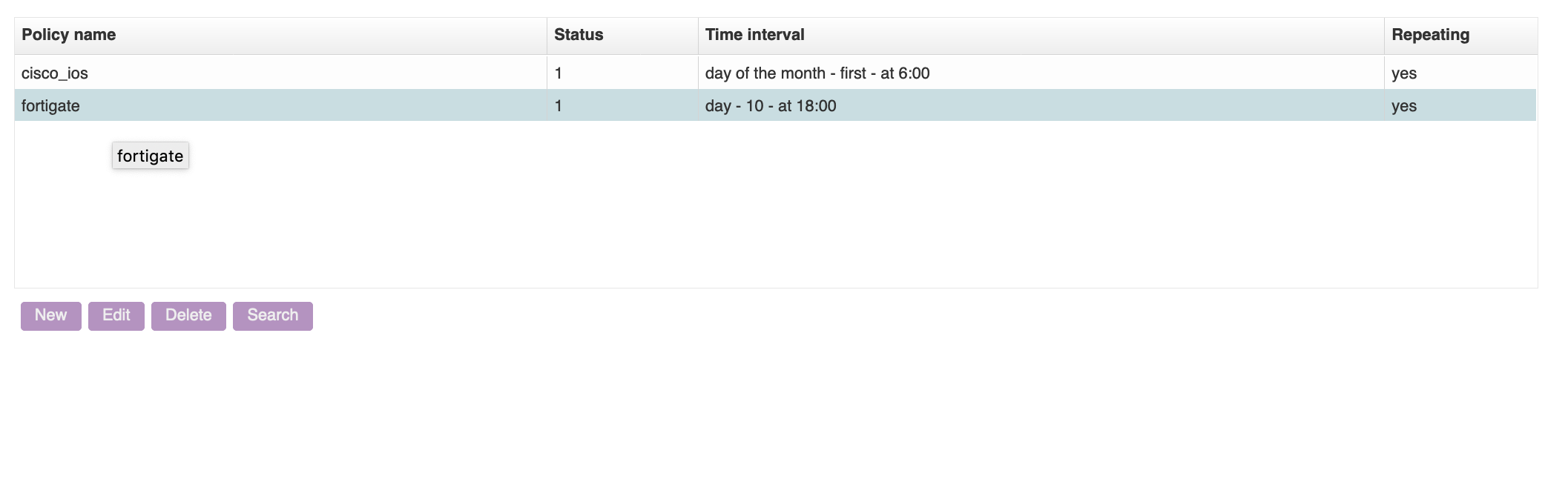The height and width of the screenshot is (488, 1568).
Task: Click the Edit button
Action: (116, 315)
